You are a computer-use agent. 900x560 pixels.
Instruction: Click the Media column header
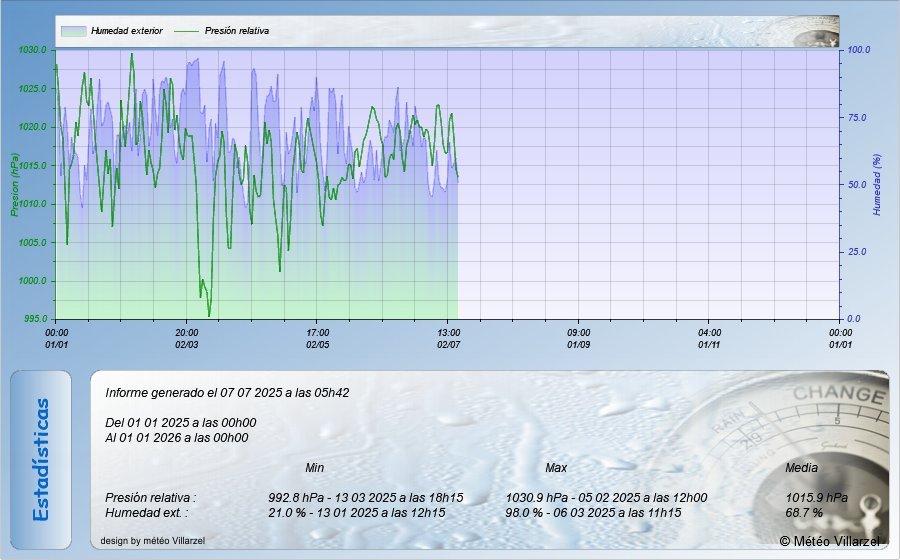801,468
